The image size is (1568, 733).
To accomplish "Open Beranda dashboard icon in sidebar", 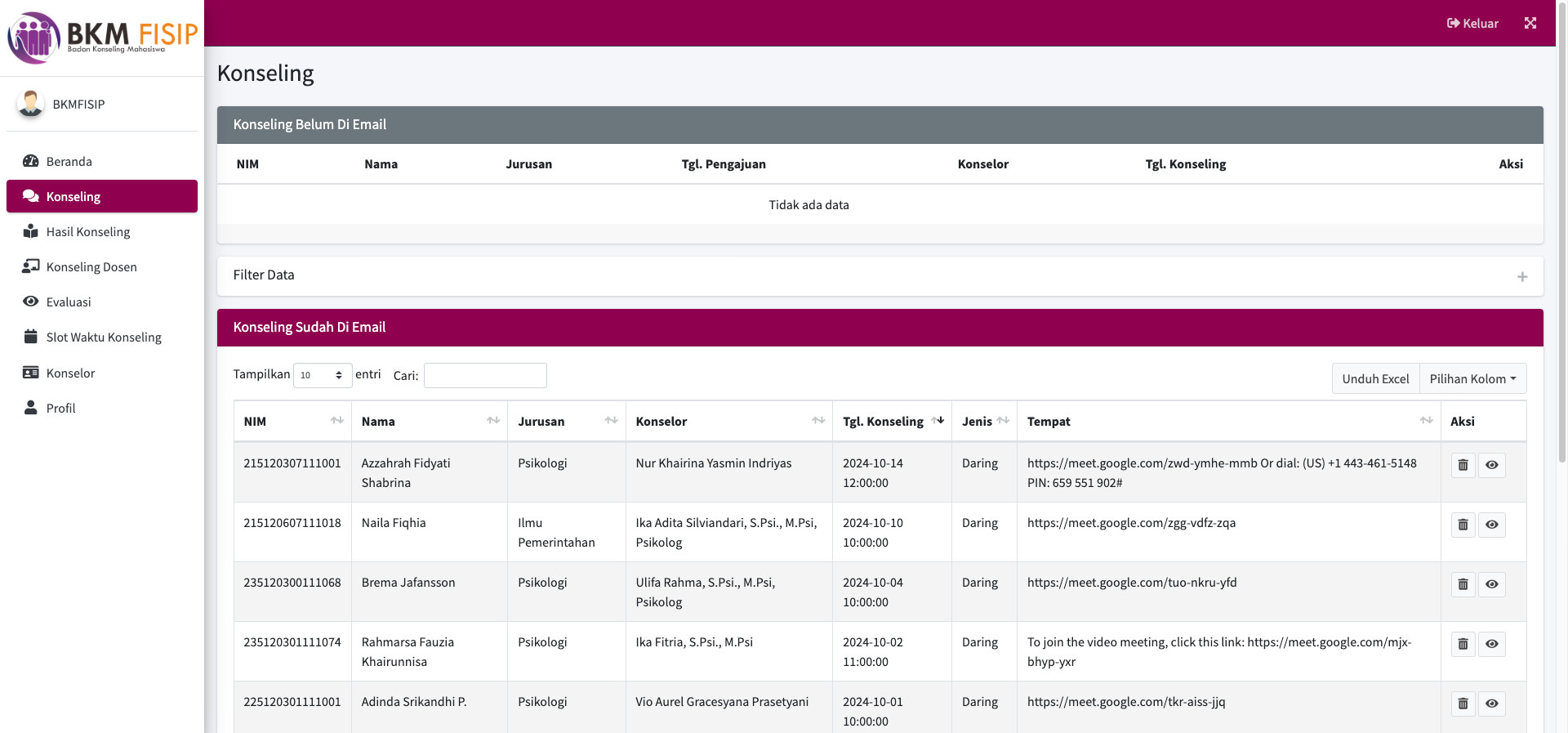I will pos(31,161).
